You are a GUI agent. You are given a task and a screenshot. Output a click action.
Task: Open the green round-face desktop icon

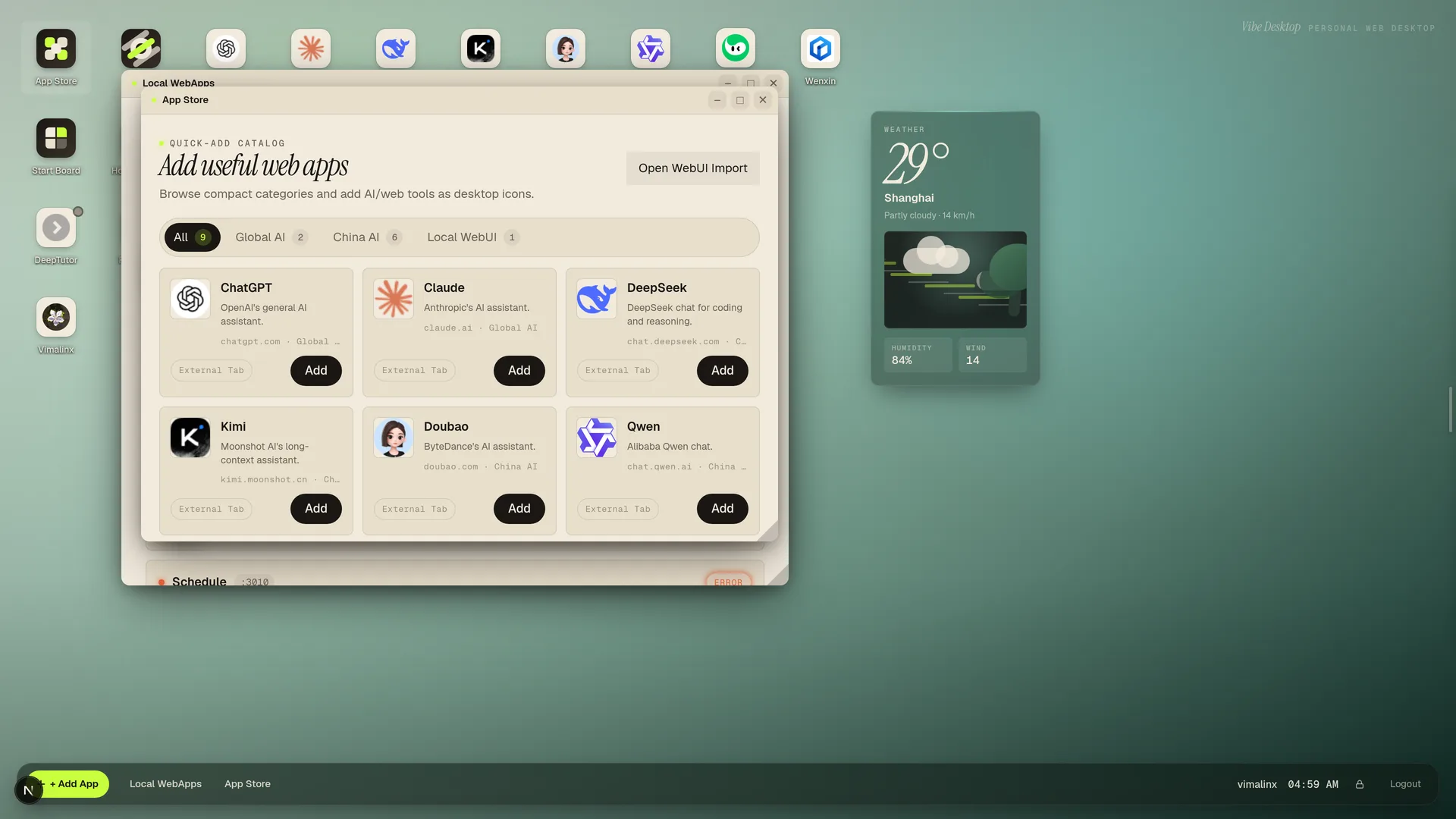(x=736, y=49)
